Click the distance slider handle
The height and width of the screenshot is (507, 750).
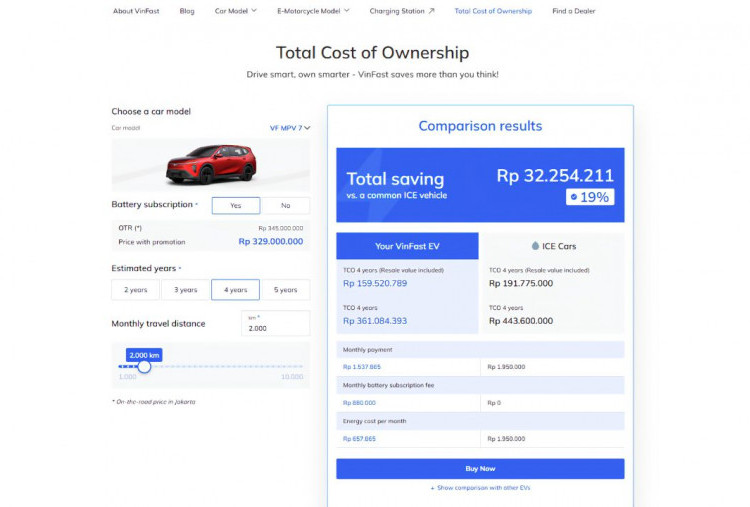coord(144,367)
